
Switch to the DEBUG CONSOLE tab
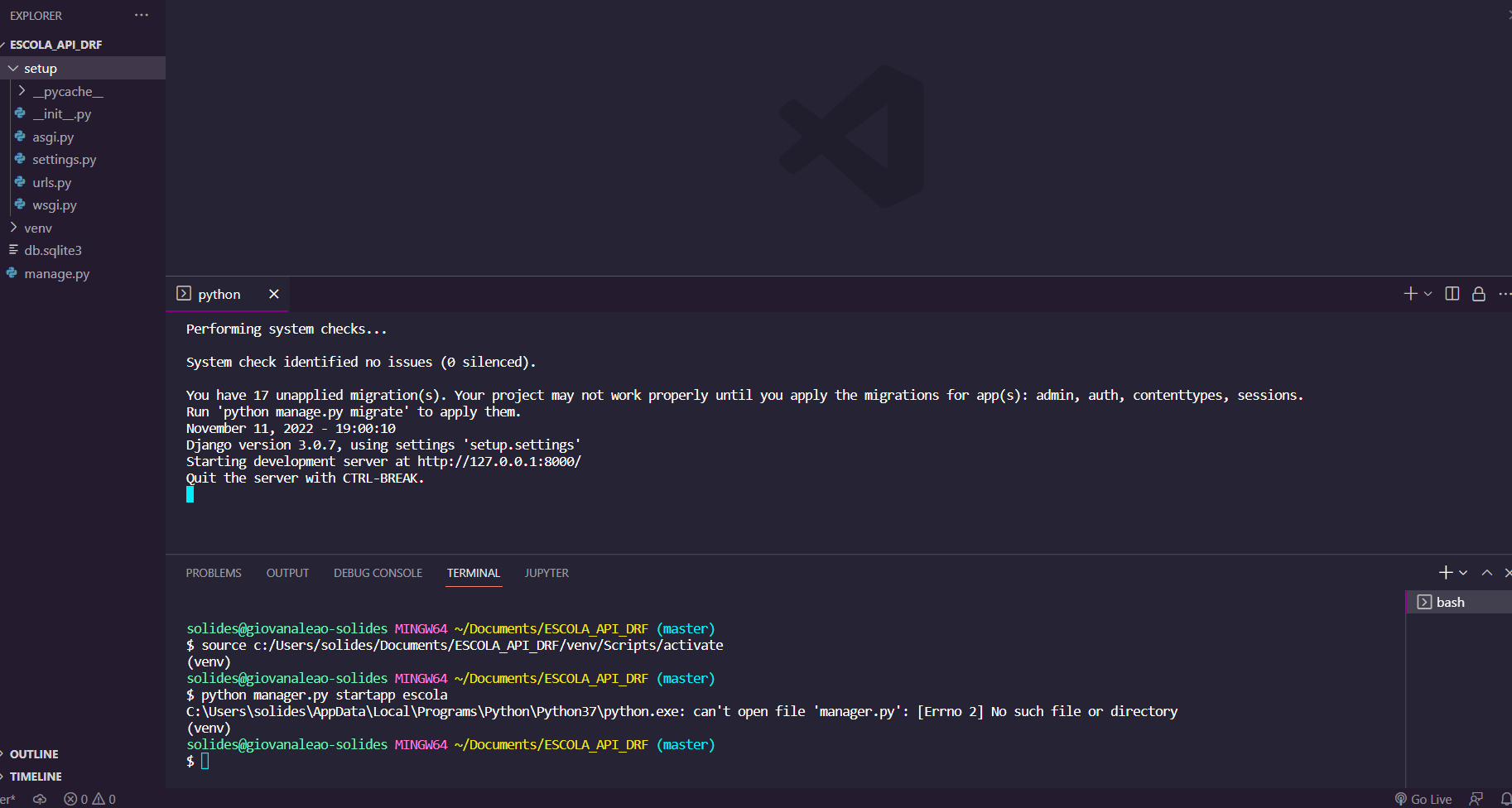[378, 573]
